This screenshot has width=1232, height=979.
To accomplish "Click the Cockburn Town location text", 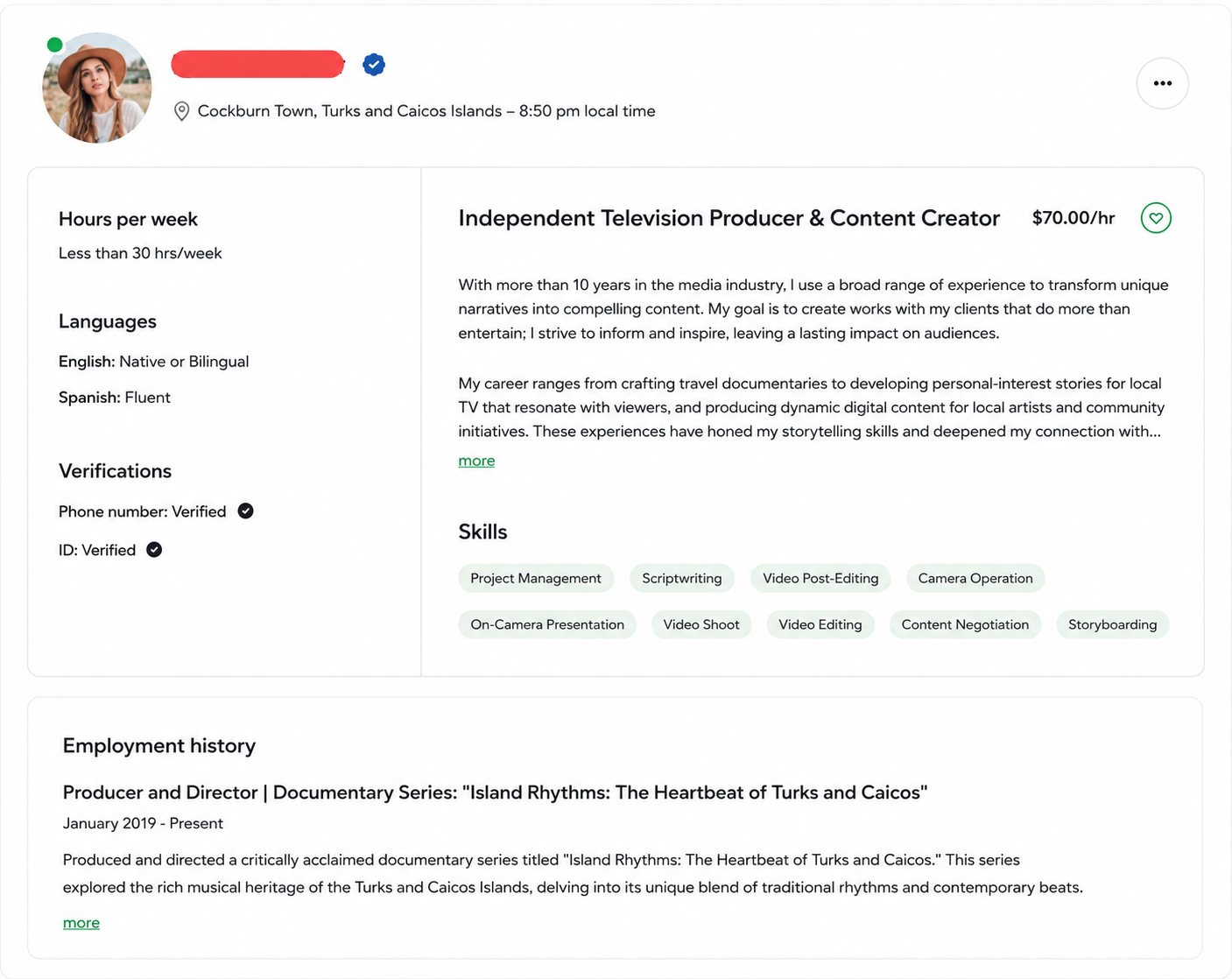I will (426, 111).
